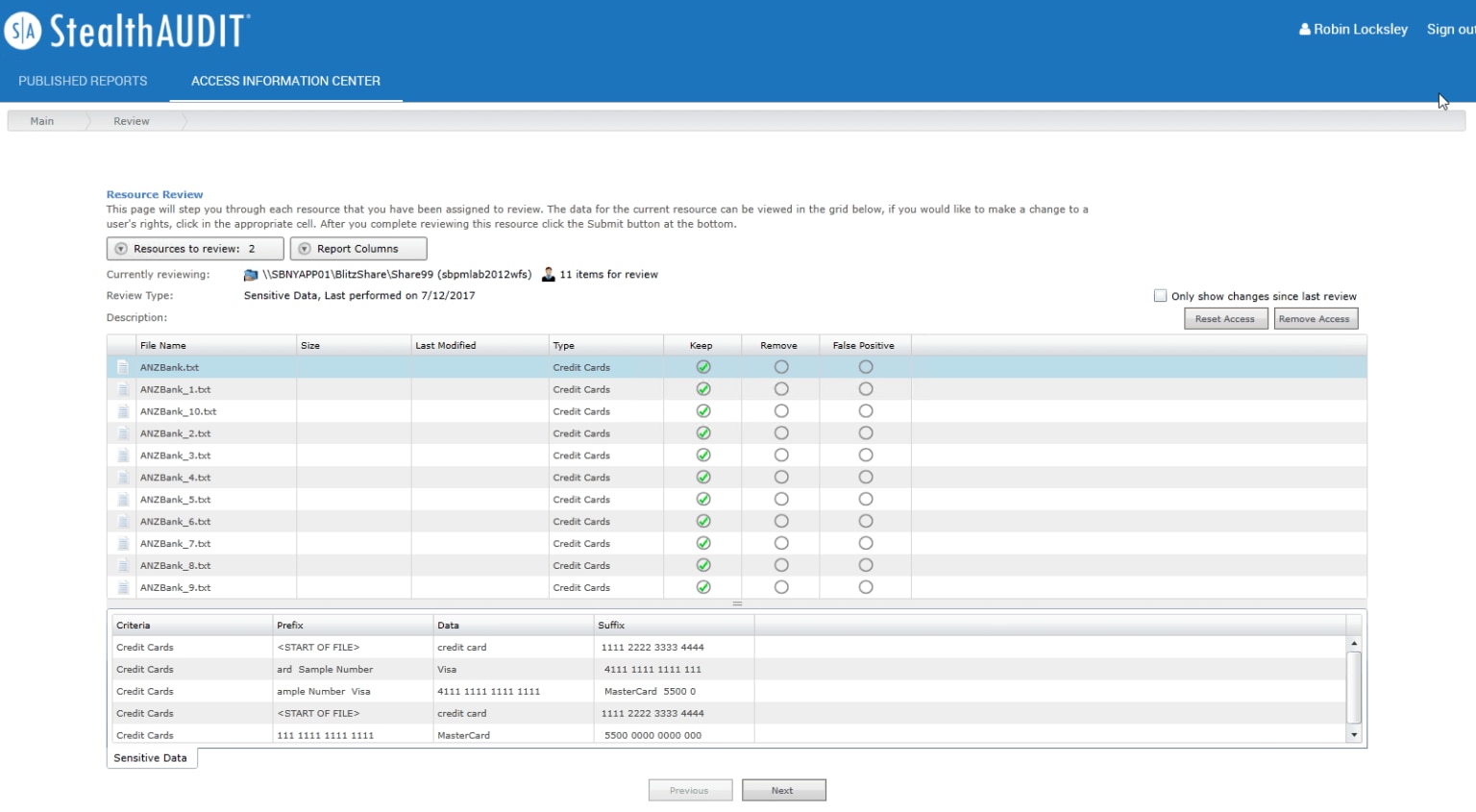The width and height of the screenshot is (1476, 812).
Task: Mark ANZBank_5.txt as False Positive
Action: pos(866,500)
